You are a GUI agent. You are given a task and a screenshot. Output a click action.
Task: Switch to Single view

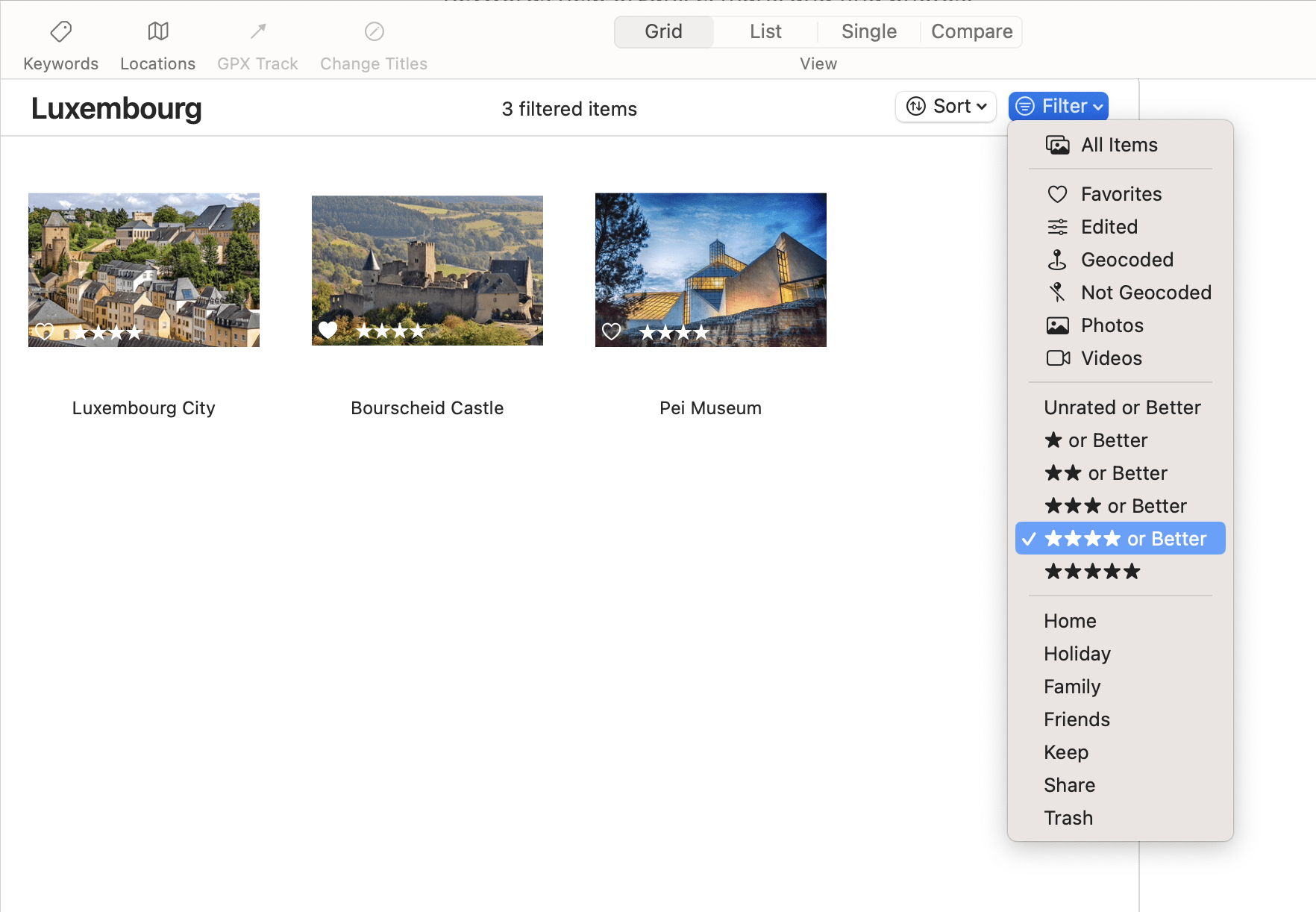click(x=868, y=31)
